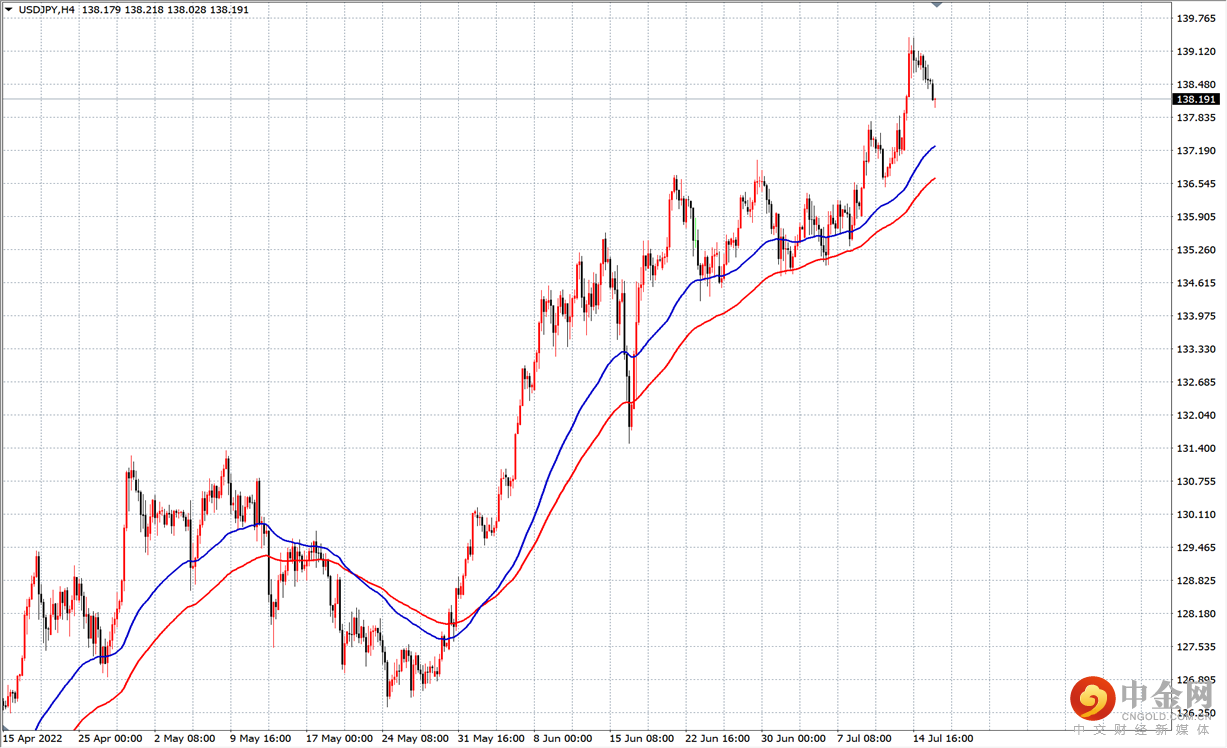The height and width of the screenshot is (748, 1227).
Task: Click the 130.755 price axis label
Action: point(1196,481)
